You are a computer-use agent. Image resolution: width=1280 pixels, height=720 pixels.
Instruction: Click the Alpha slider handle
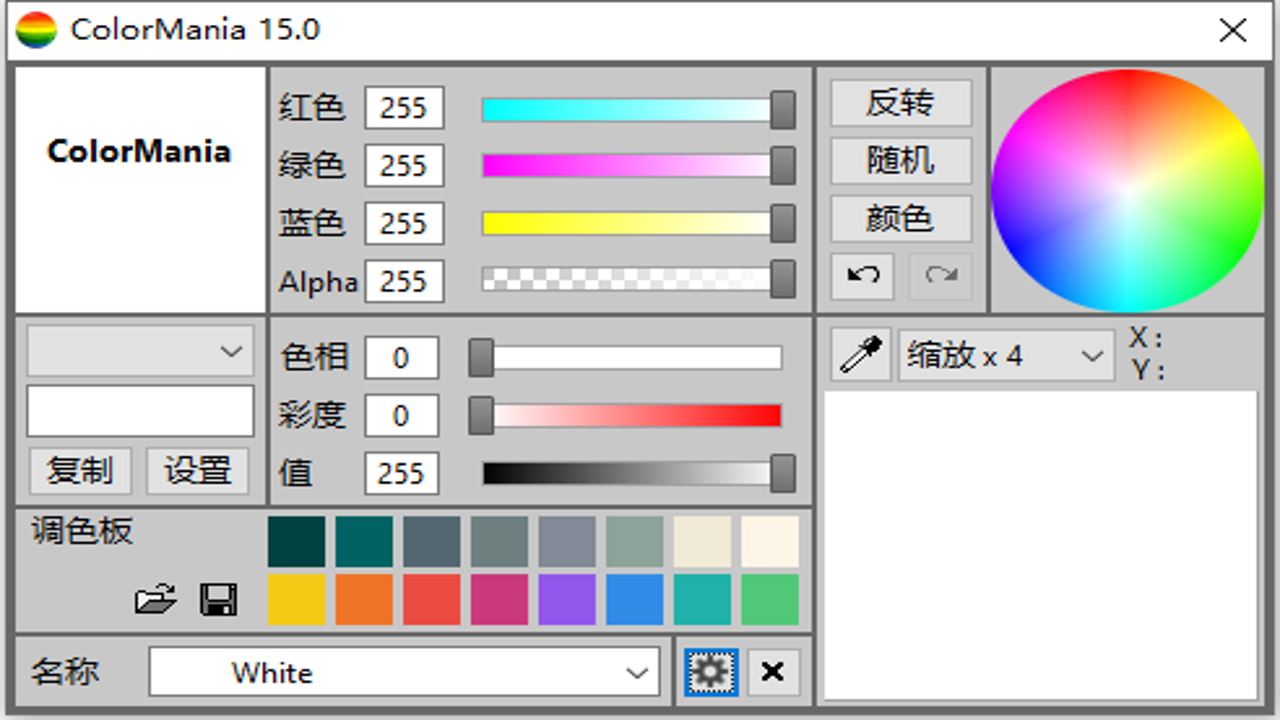pyautogui.click(x=783, y=280)
